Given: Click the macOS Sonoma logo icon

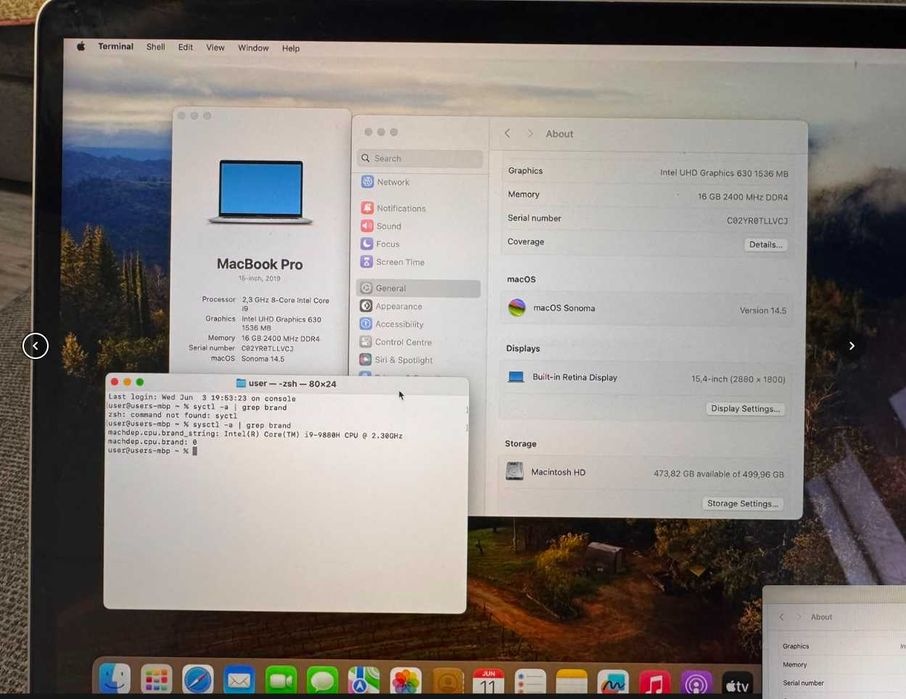Looking at the screenshot, I should (x=517, y=307).
